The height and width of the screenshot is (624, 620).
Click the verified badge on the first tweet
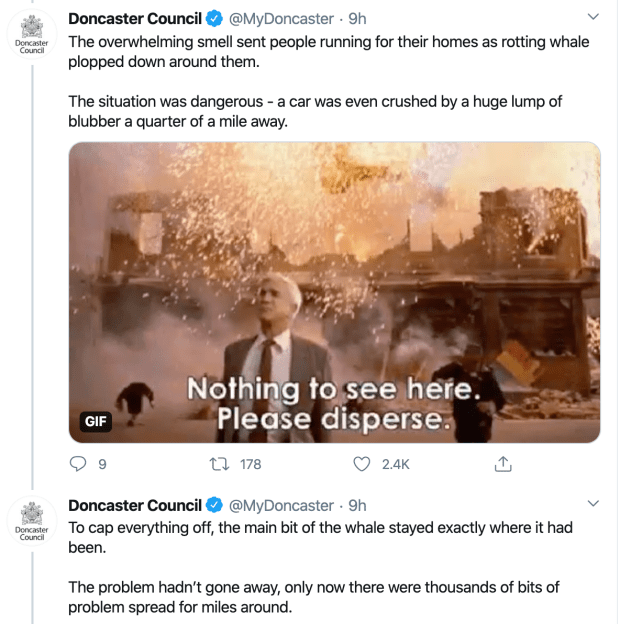[x=213, y=19]
